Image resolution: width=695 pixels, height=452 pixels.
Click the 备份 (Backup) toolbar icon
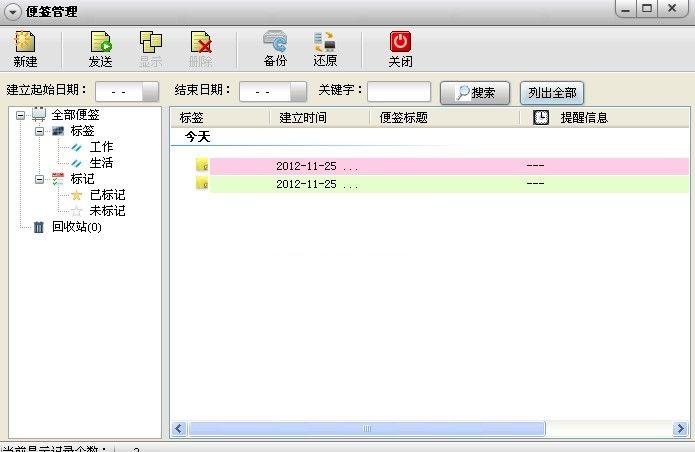[x=275, y=42]
